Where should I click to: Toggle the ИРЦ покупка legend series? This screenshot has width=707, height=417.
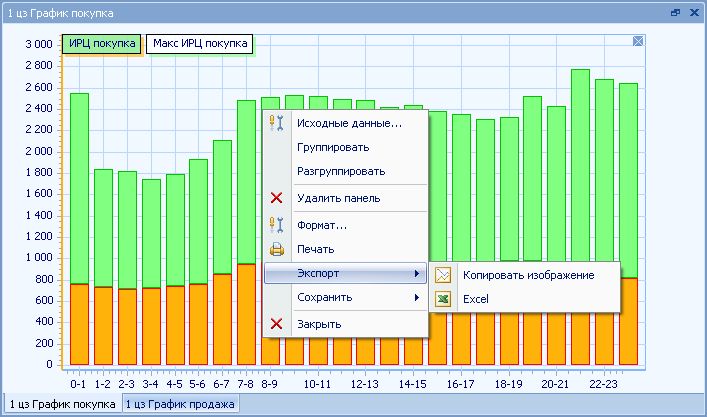(100, 44)
